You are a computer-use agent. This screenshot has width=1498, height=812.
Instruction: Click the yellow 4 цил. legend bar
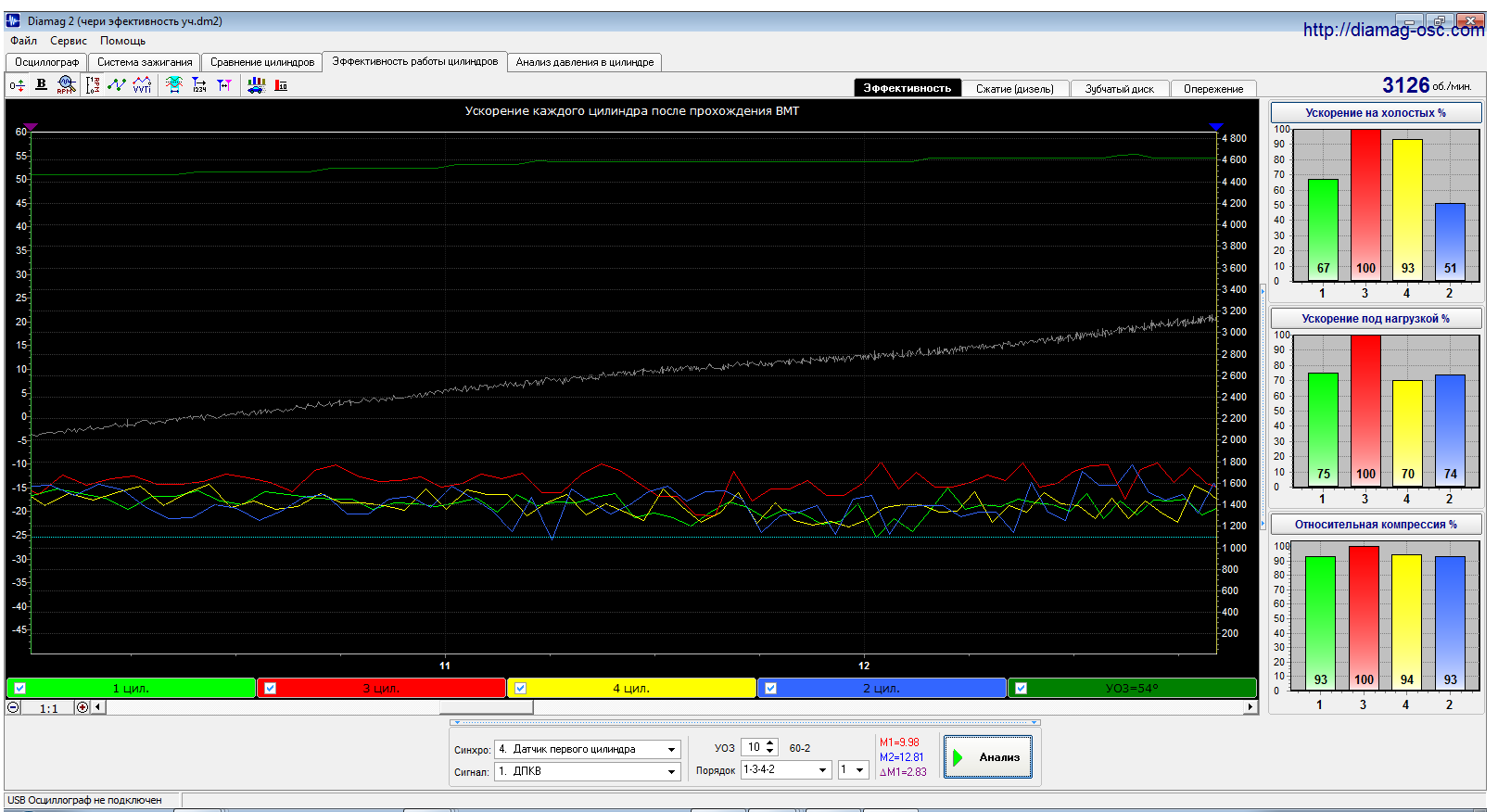pos(631,688)
